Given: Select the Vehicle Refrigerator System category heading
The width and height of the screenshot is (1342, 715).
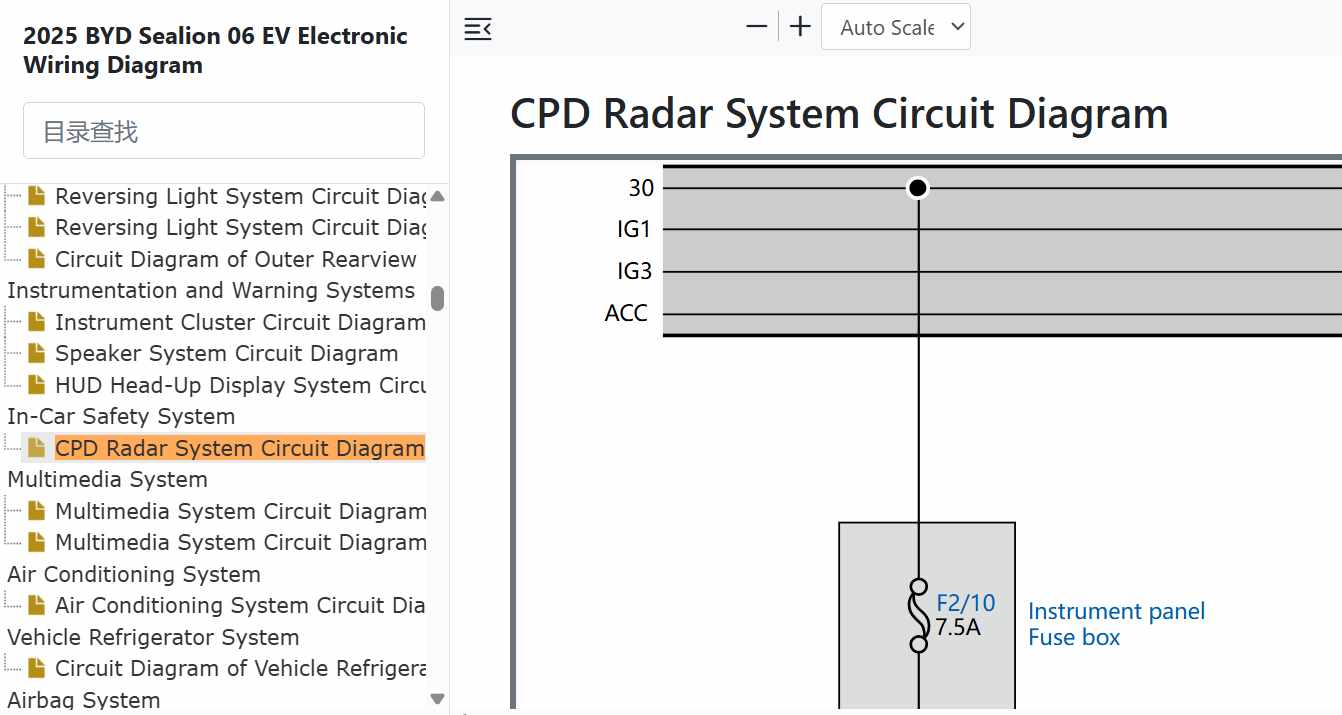Looking at the screenshot, I should 153,637.
